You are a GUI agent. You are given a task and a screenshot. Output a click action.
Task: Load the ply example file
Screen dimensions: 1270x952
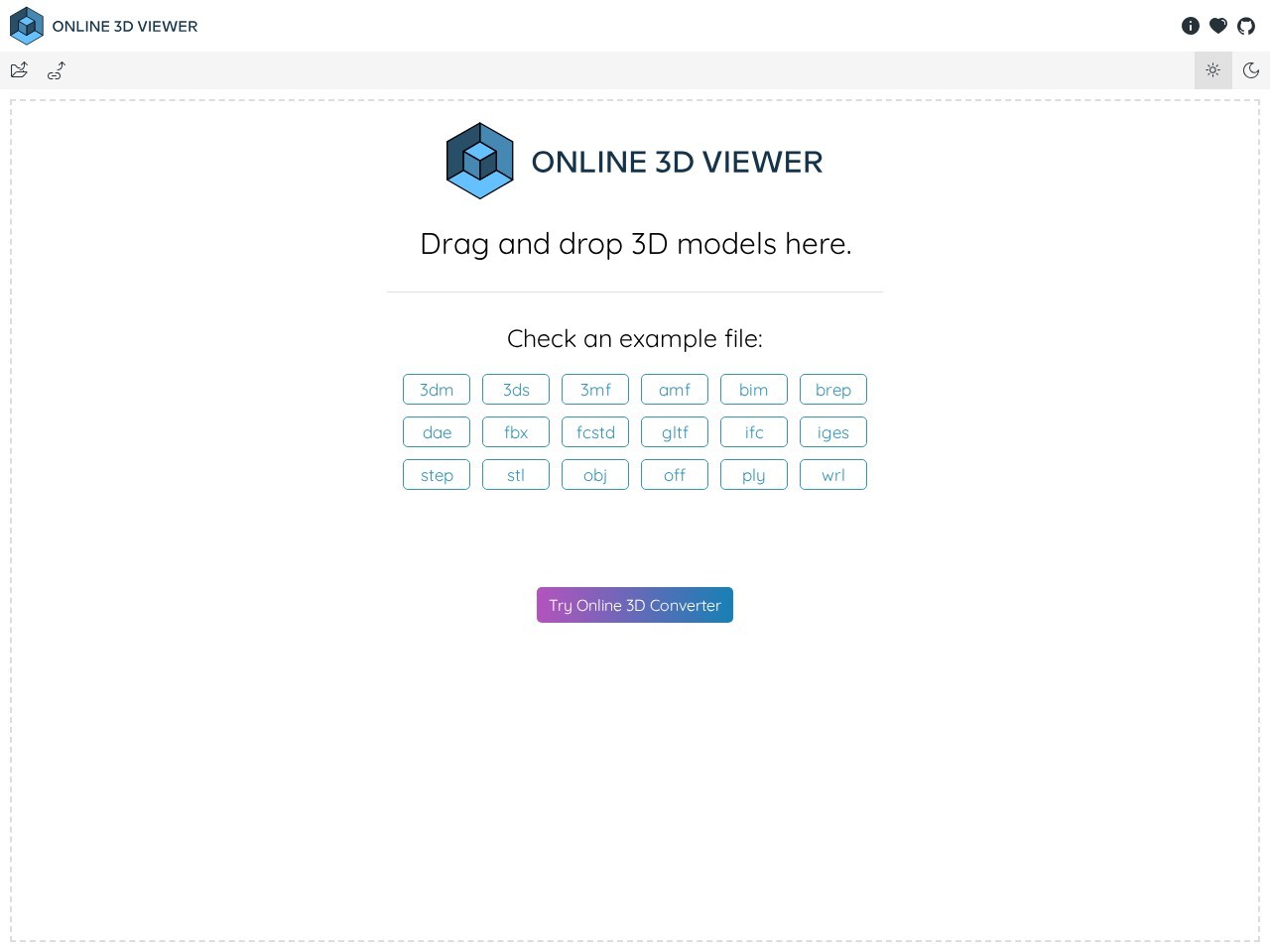click(x=754, y=475)
